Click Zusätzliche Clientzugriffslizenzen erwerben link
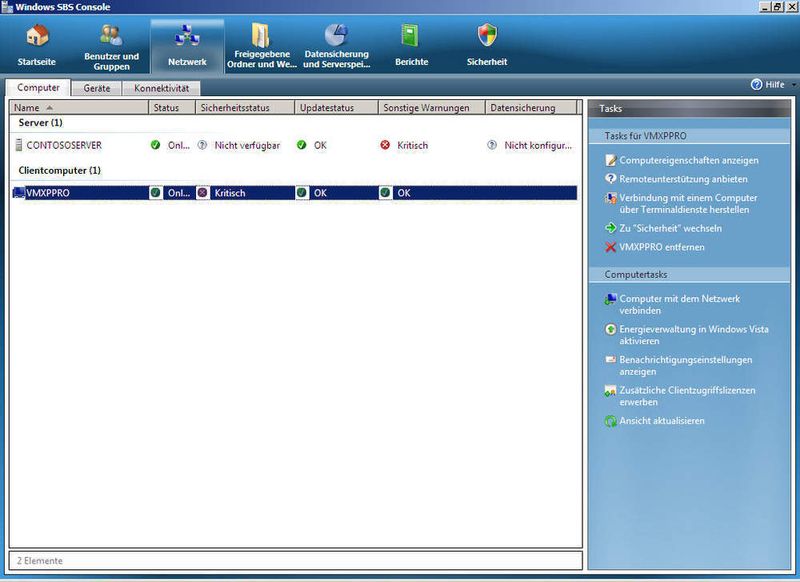The height and width of the screenshot is (582, 800). [687, 396]
